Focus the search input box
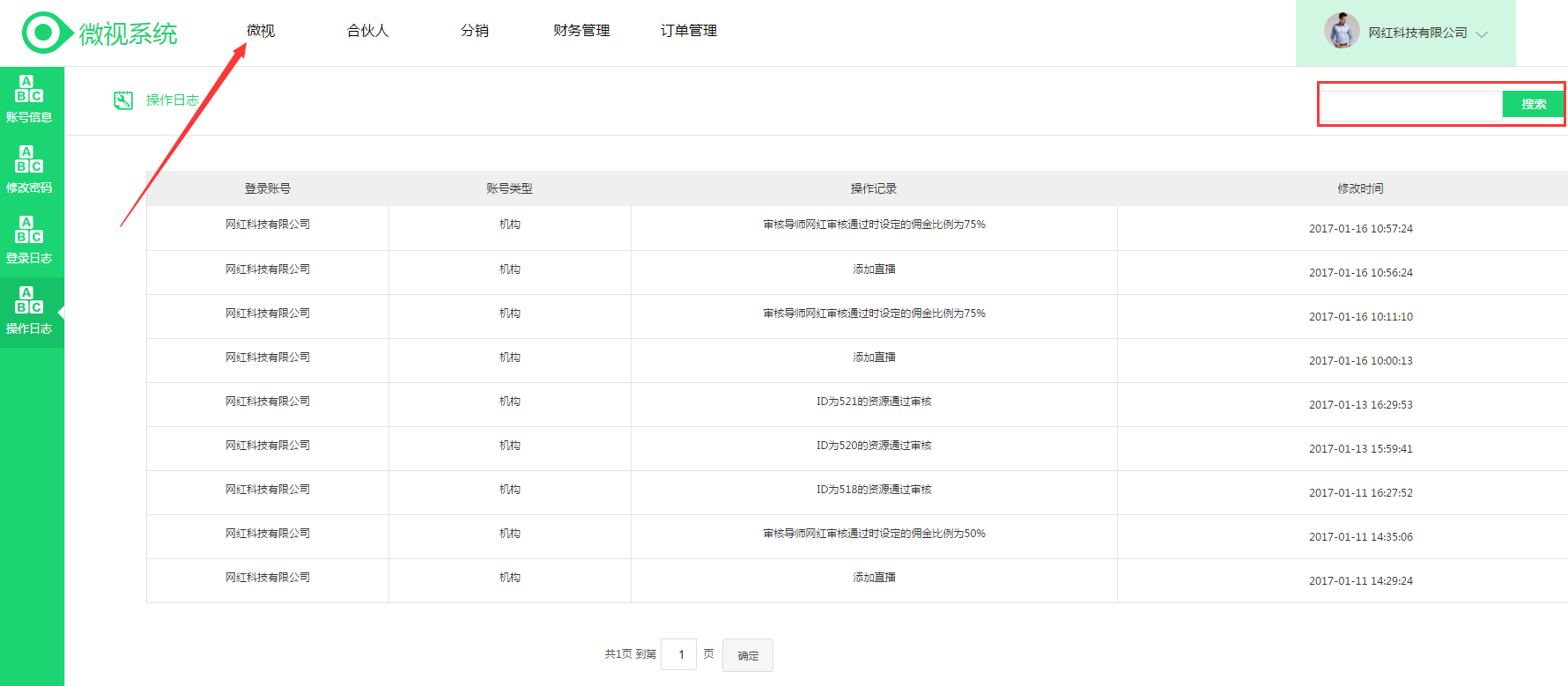The image size is (1568, 686). [x=1411, y=105]
